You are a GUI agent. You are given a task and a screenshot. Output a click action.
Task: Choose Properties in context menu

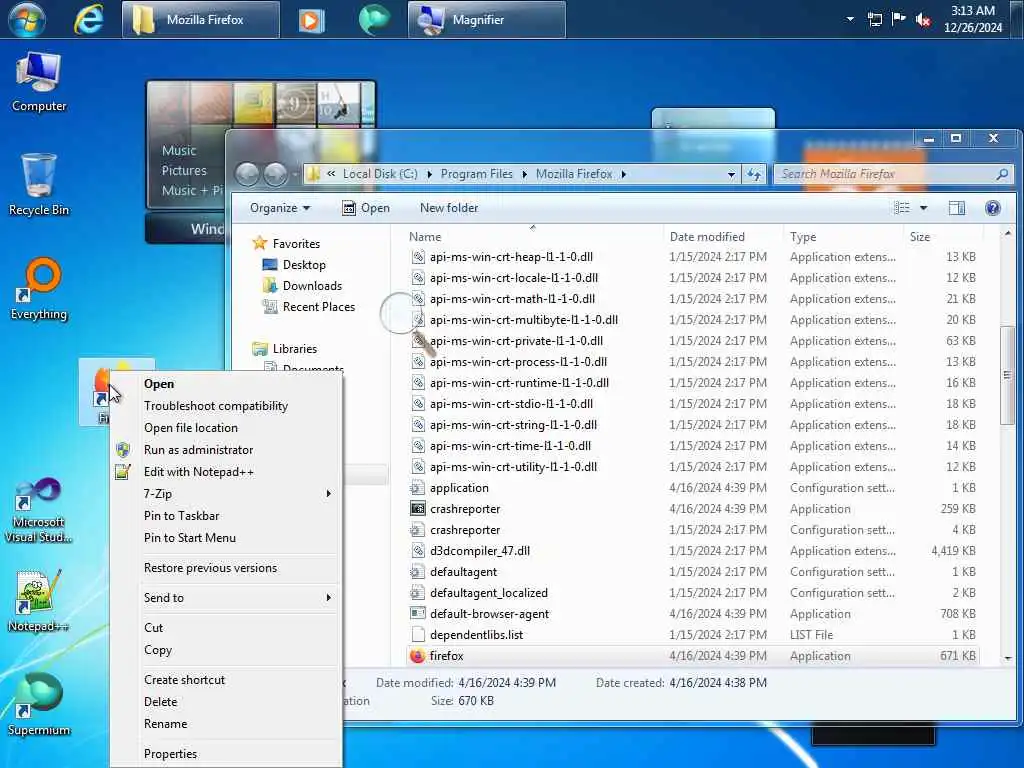[226, 754]
